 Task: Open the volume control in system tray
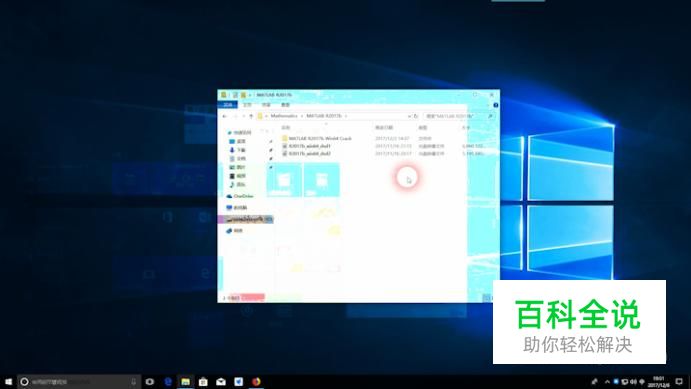[x=633, y=382]
